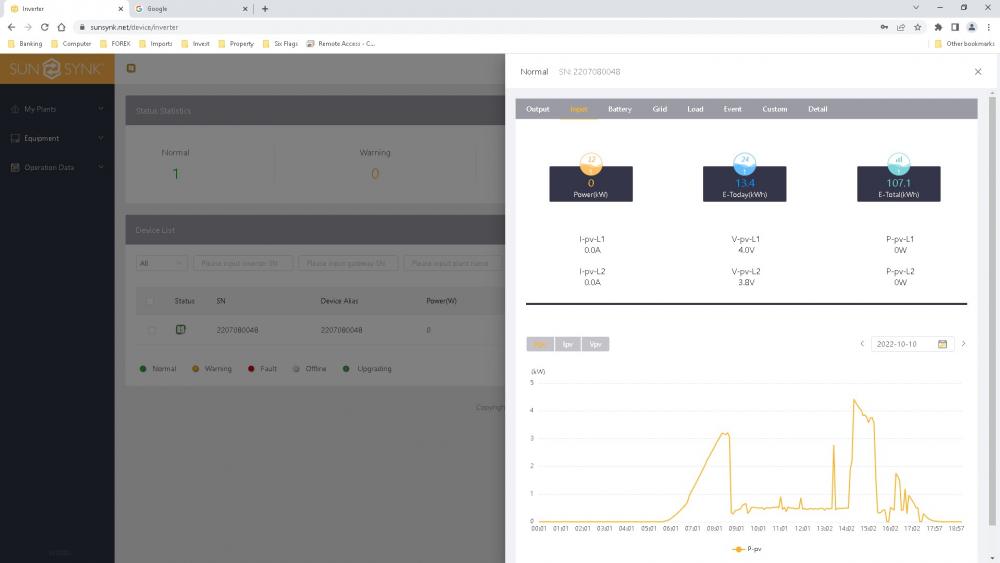Click Warning count value 0
Viewport: 1000px width, 563px height.
coord(375,173)
